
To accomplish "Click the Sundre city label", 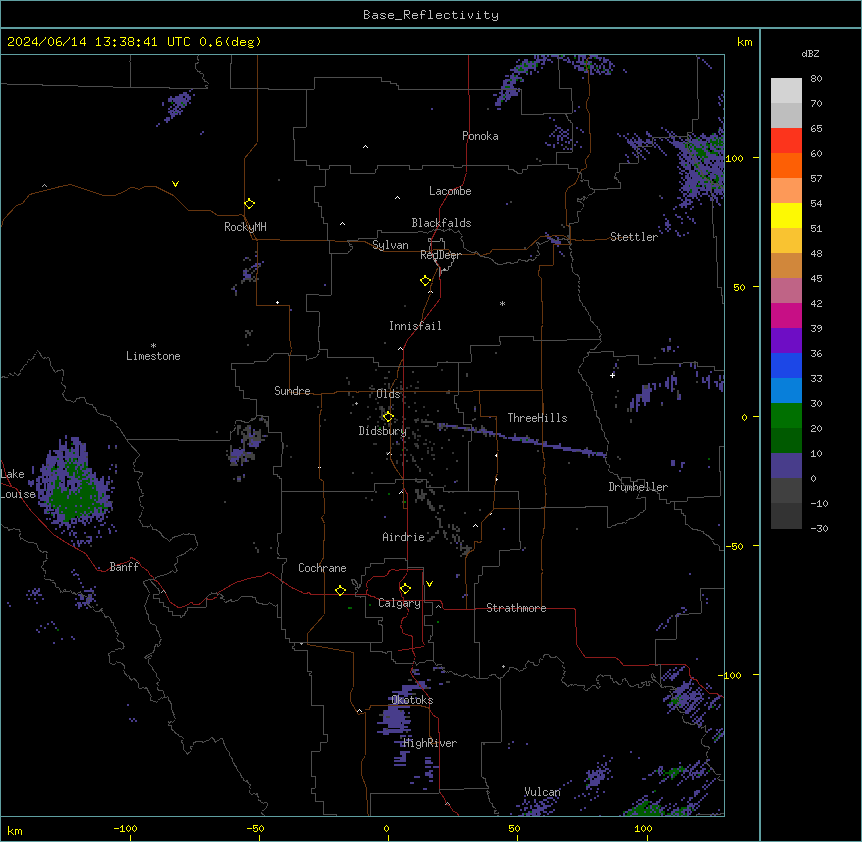I will click(x=292, y=391).
